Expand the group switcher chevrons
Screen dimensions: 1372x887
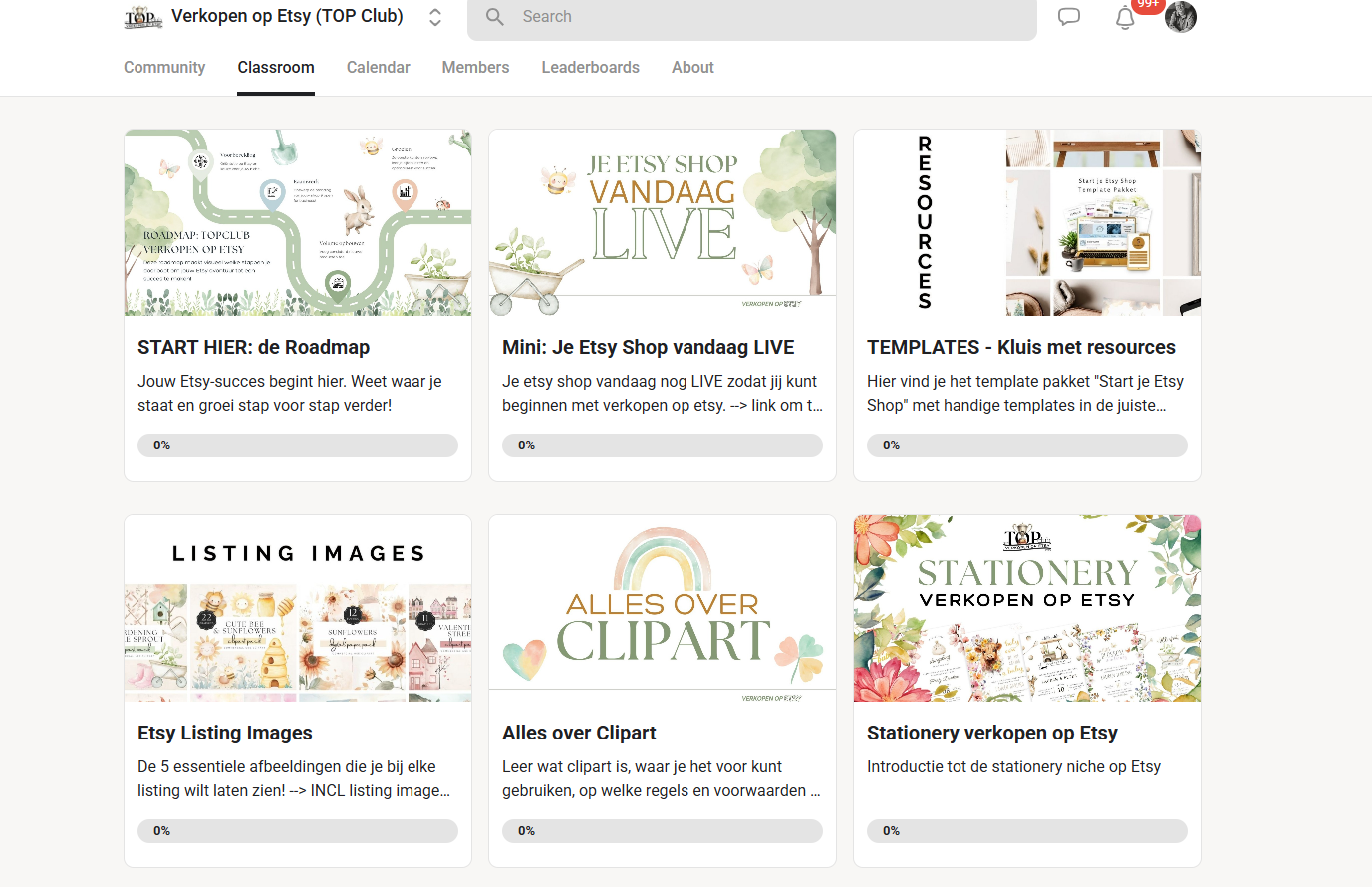(x=435, y=17)
